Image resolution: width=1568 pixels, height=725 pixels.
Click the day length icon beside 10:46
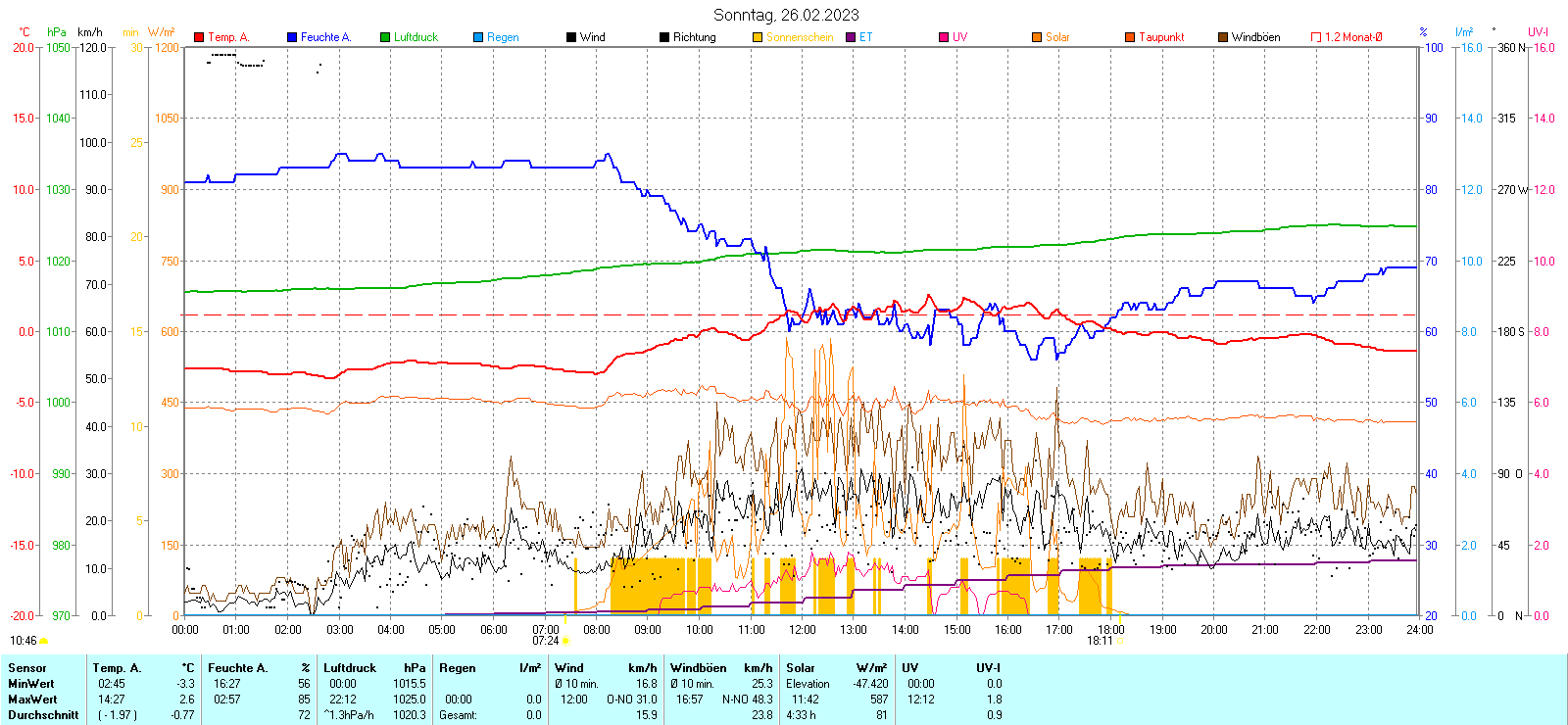[43, 641]
